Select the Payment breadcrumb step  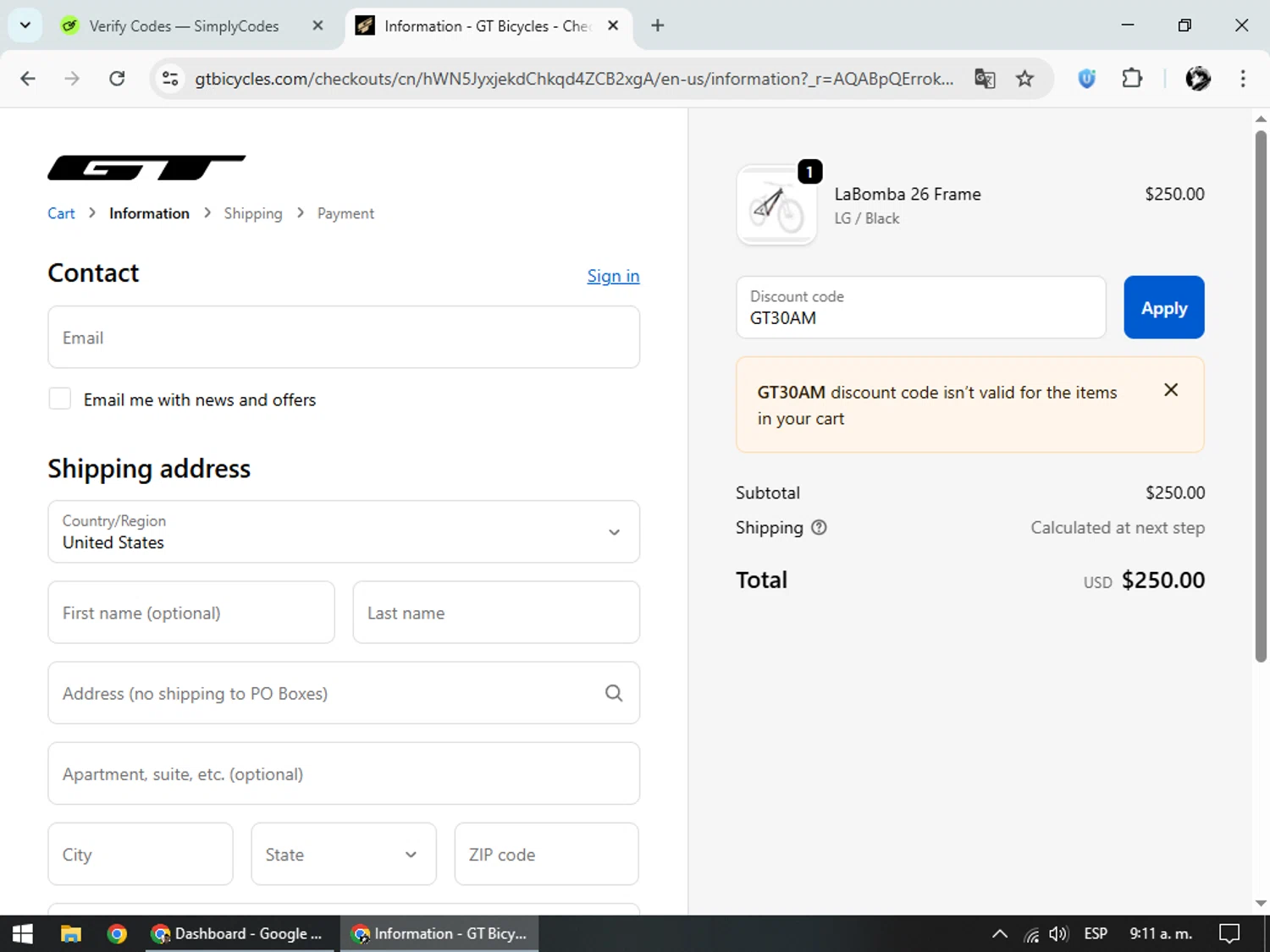[345, 213]
